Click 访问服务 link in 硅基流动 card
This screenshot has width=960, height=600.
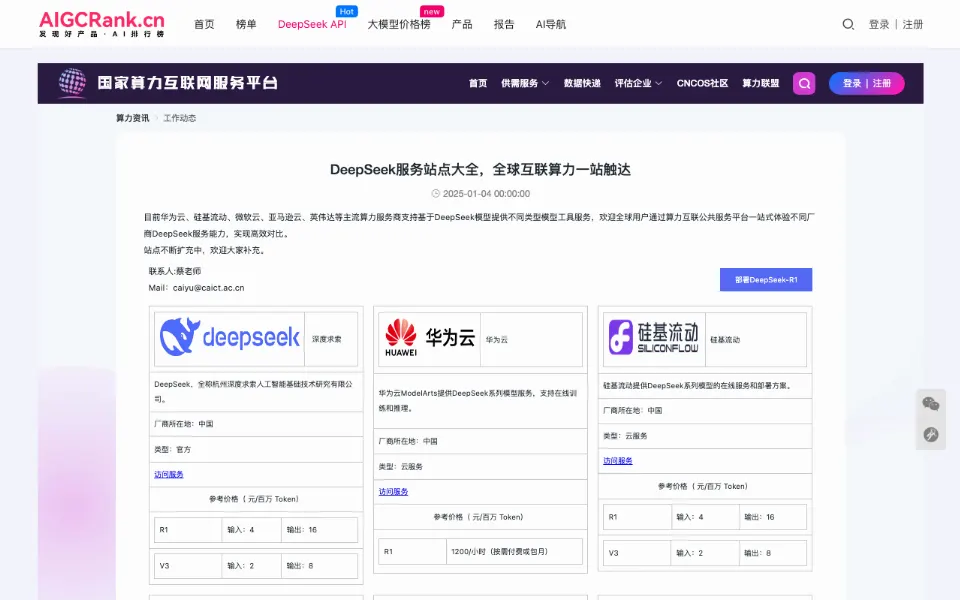click(618, 460)
